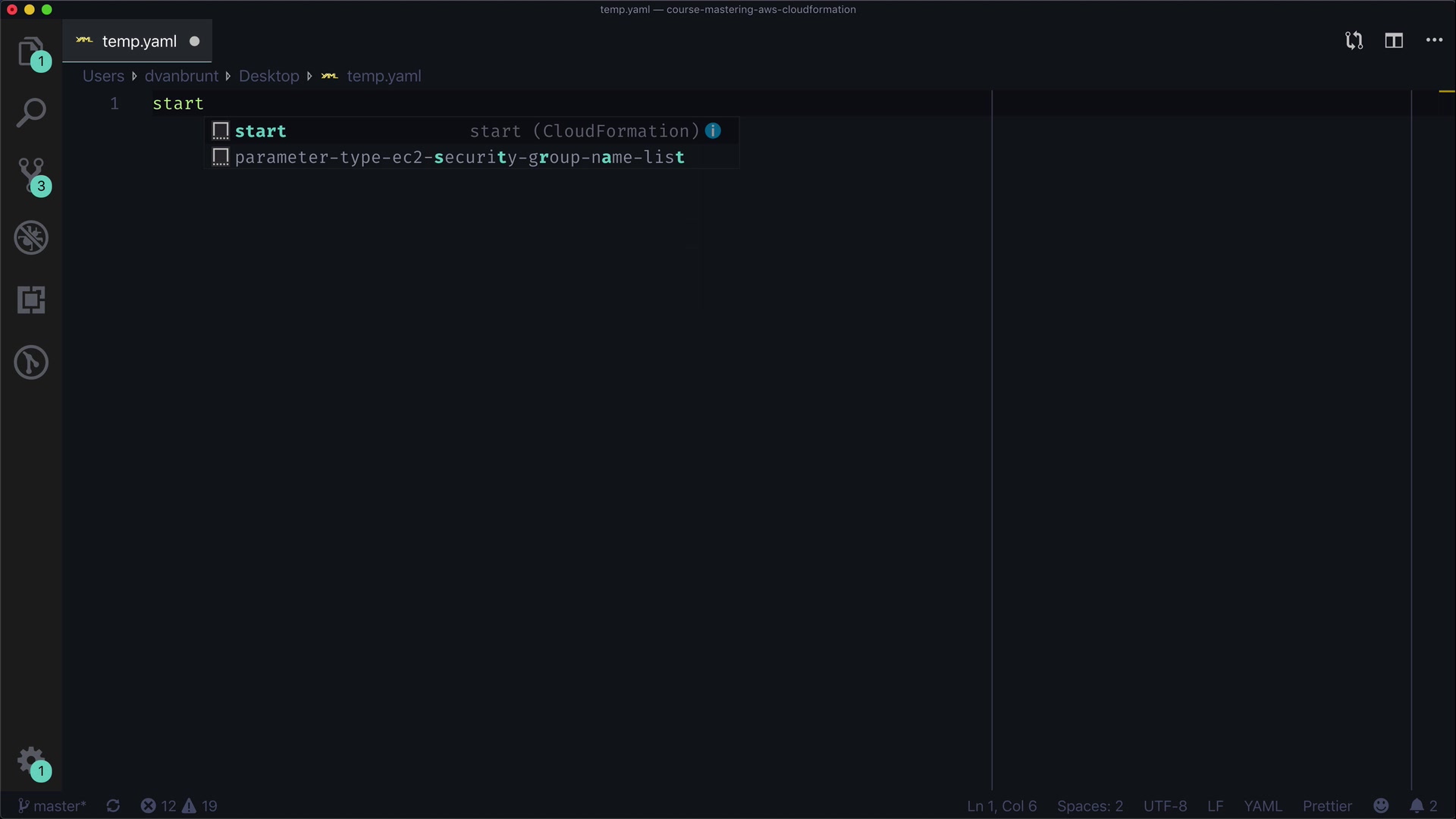Switch to the temp.yaml tab
1456x819 pixels.
tap(139, 42)
